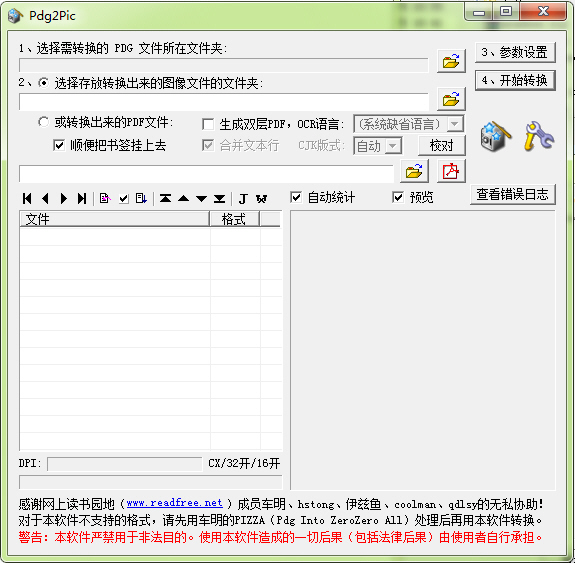This screenshot has height=563, width=575.
Task: Click the 4、开始转换 button
Action: pyautogui.click(x=515, y=80)
